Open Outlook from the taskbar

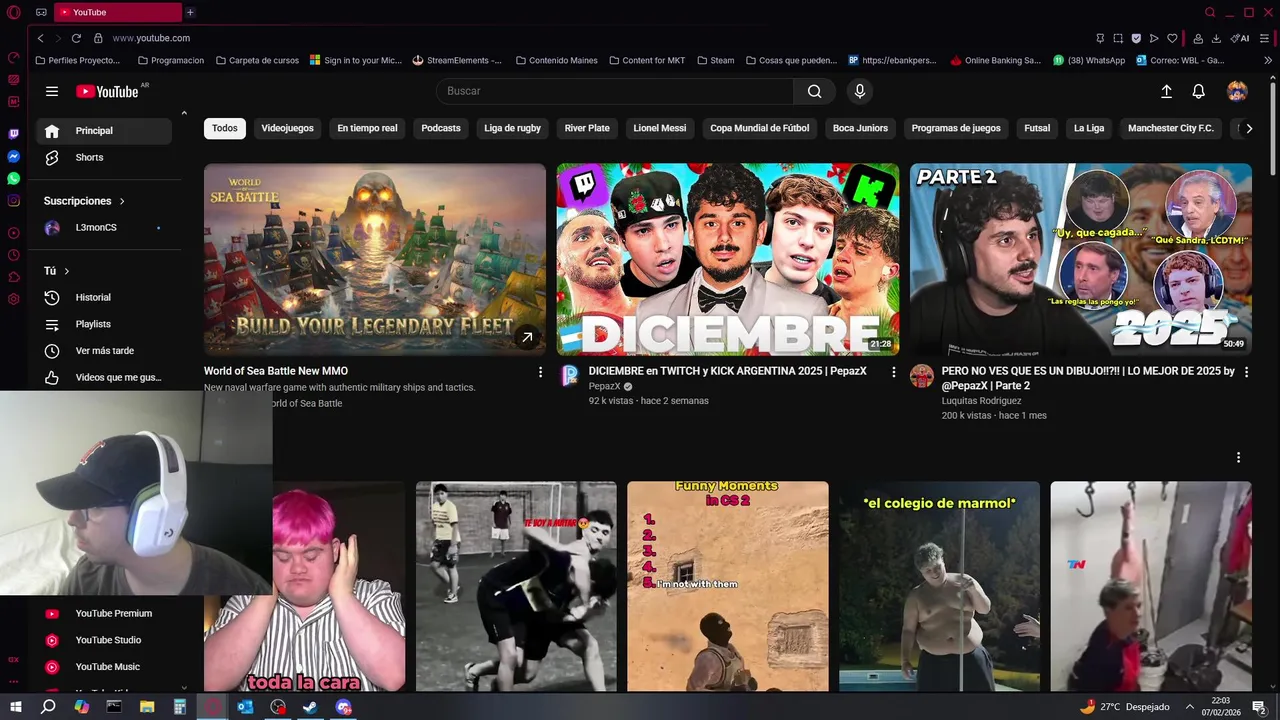click(x=245, y=707)
